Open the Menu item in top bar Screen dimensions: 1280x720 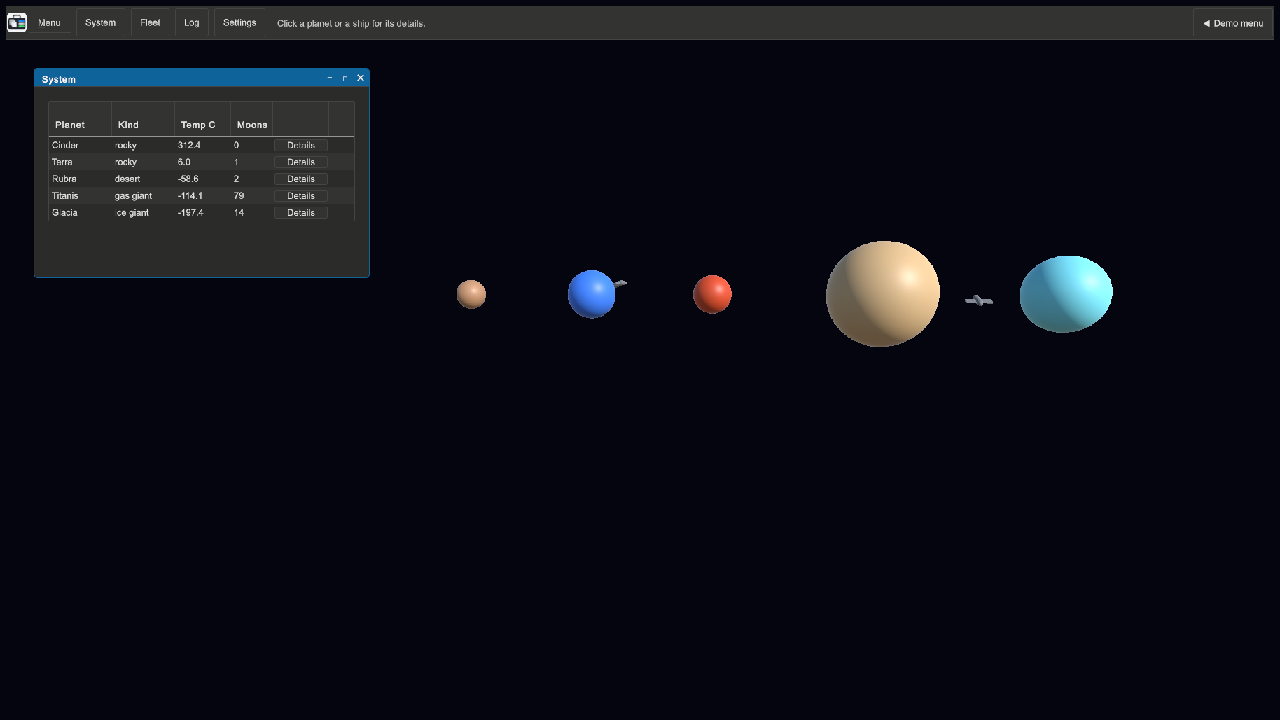coord(49,23)
